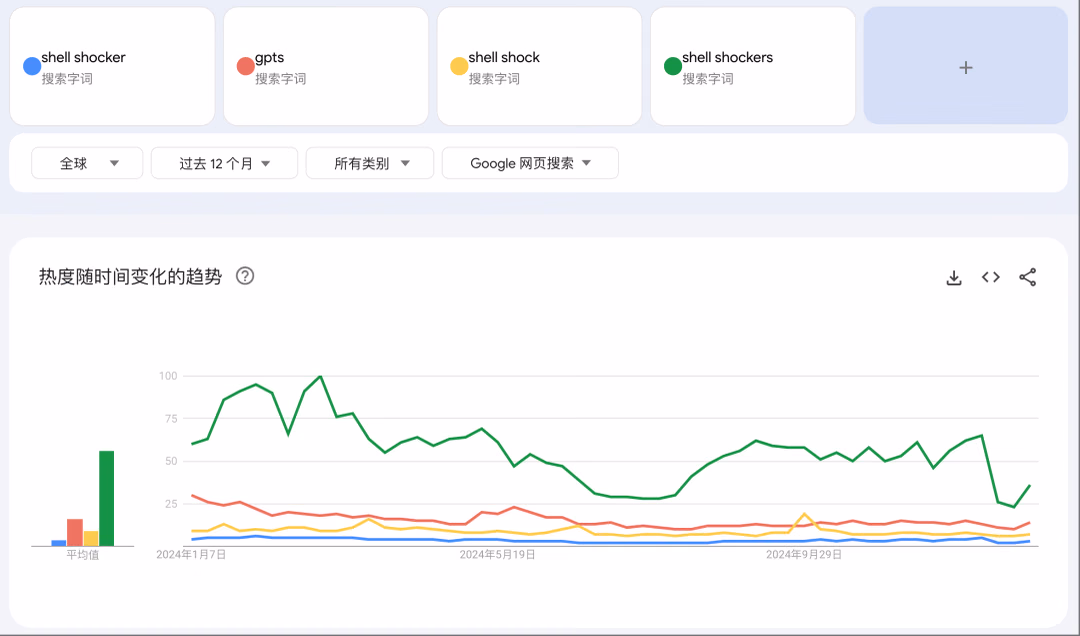Screen dimensions: 1080x636
Task: Edit the gpts search term card
Action: (x=326, y=66)
